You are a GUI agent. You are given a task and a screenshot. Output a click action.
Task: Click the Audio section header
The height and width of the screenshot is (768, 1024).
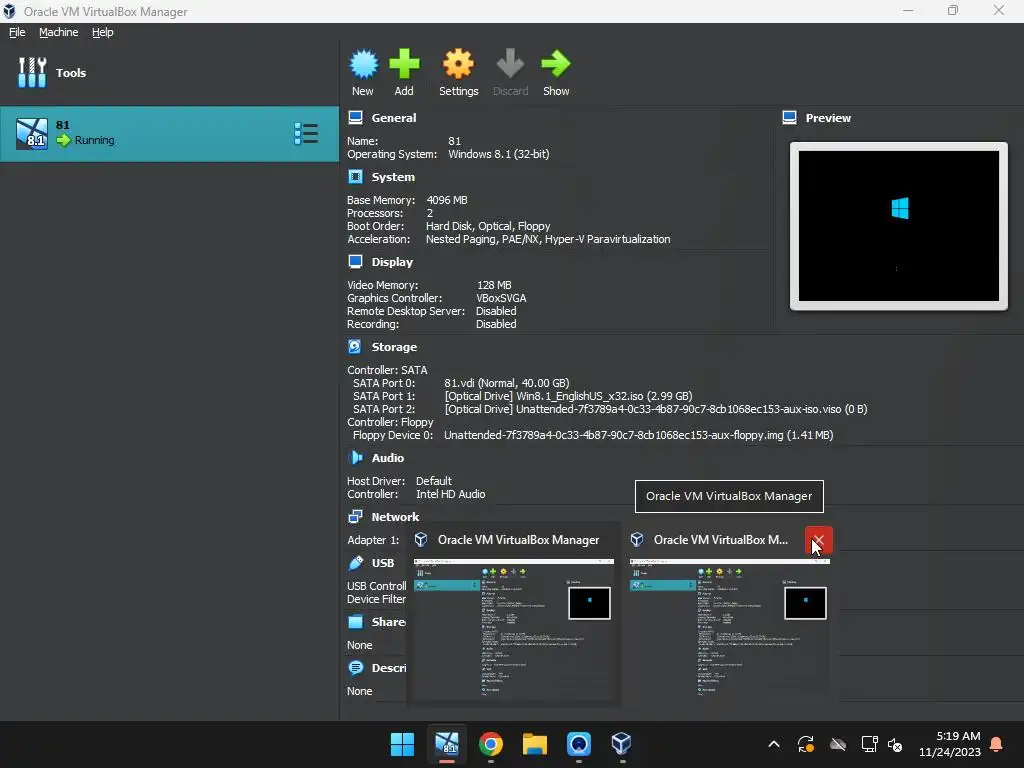[388, 457]
